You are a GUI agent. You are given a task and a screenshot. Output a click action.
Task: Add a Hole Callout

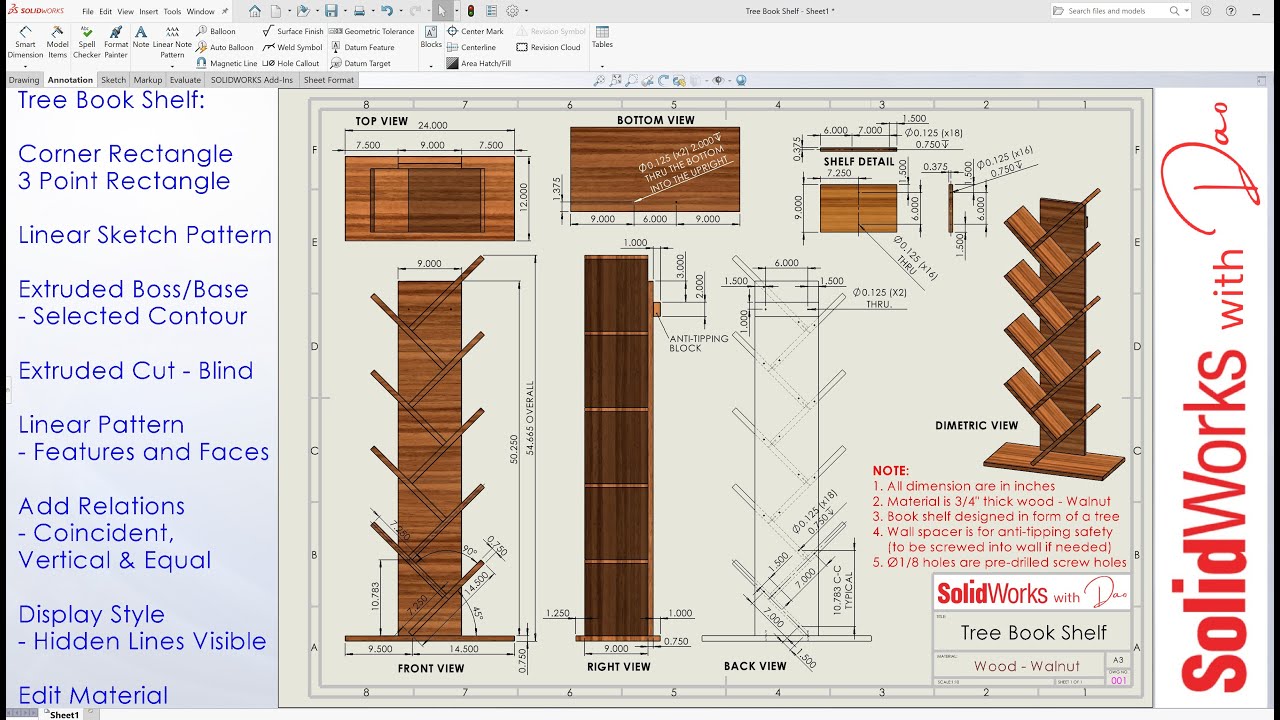[292, 63]
